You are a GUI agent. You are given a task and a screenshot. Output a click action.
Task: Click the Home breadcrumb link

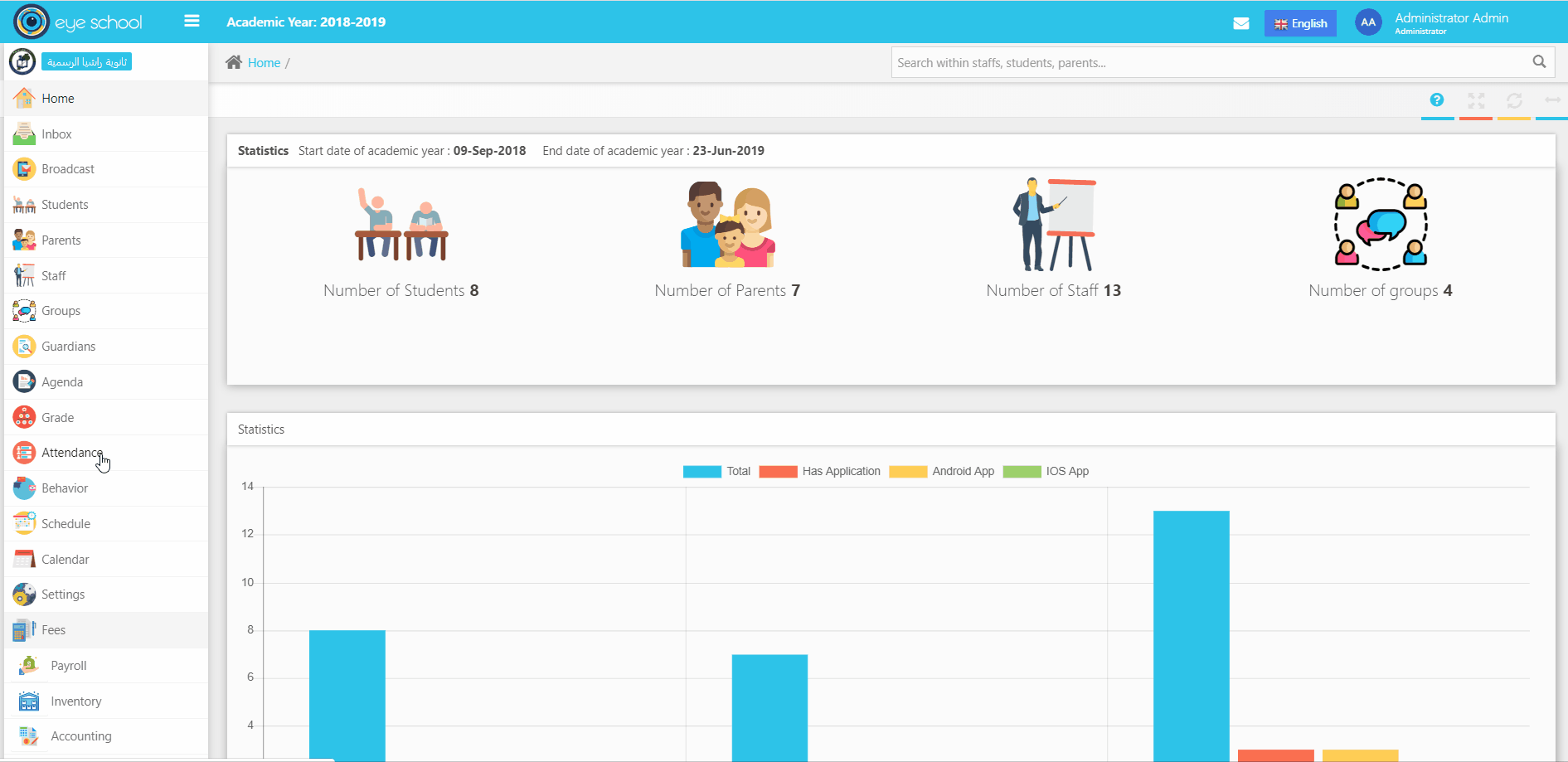(264, 63)
